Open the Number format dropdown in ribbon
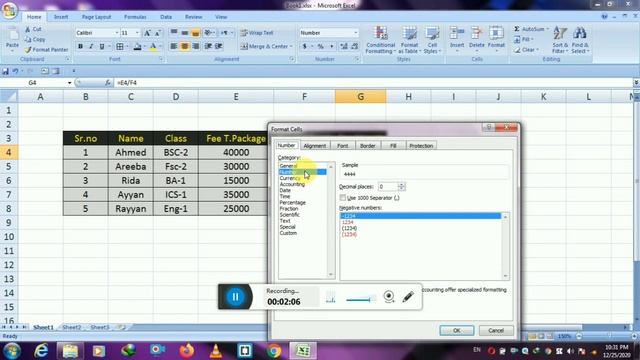Screen dimensions: 640x360 click(356, 33)
